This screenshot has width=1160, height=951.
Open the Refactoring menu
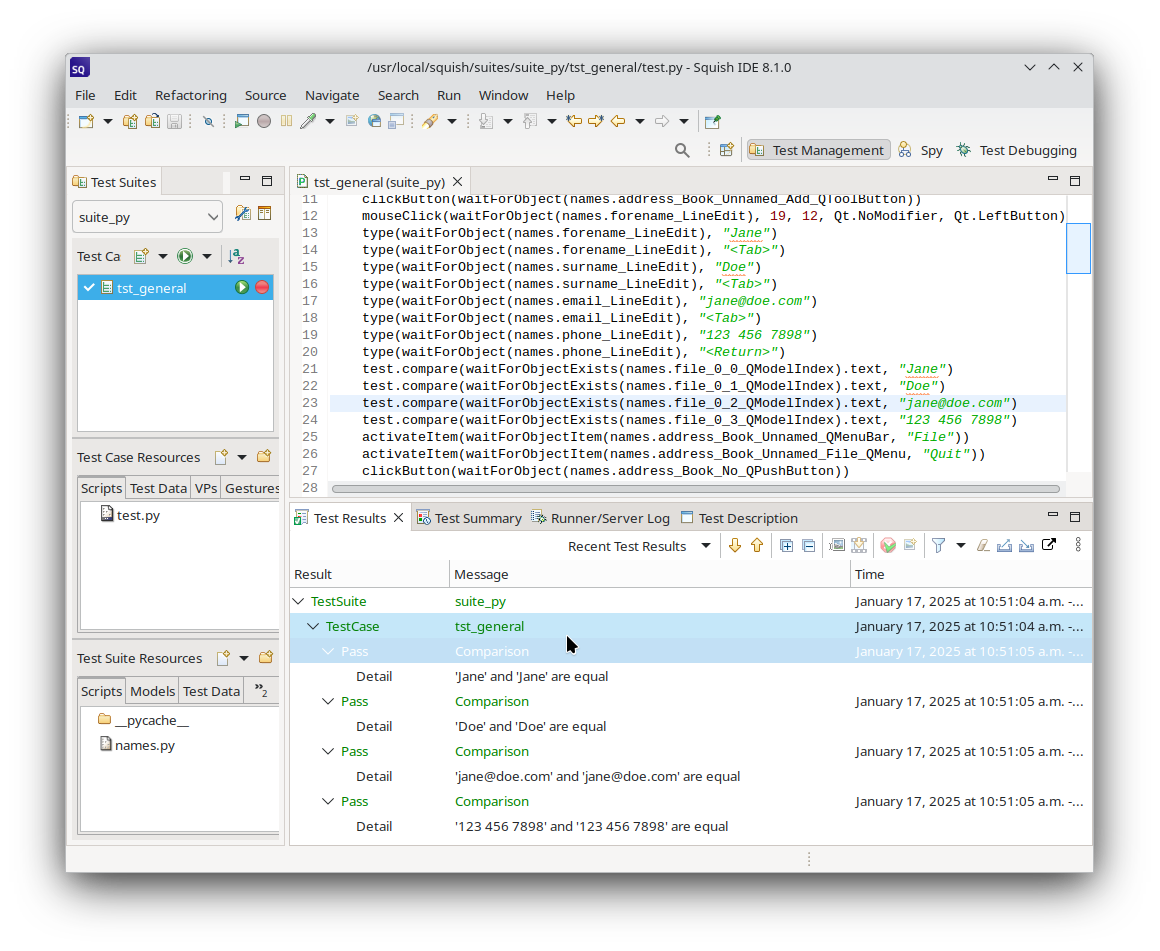tap(190, 95)
